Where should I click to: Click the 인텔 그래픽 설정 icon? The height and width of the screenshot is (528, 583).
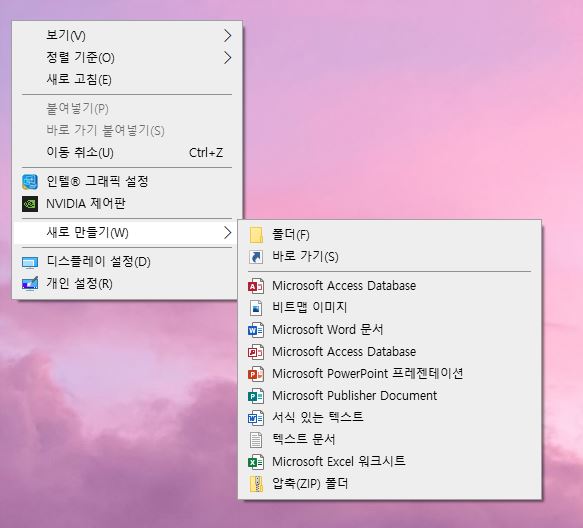[30, 182]
